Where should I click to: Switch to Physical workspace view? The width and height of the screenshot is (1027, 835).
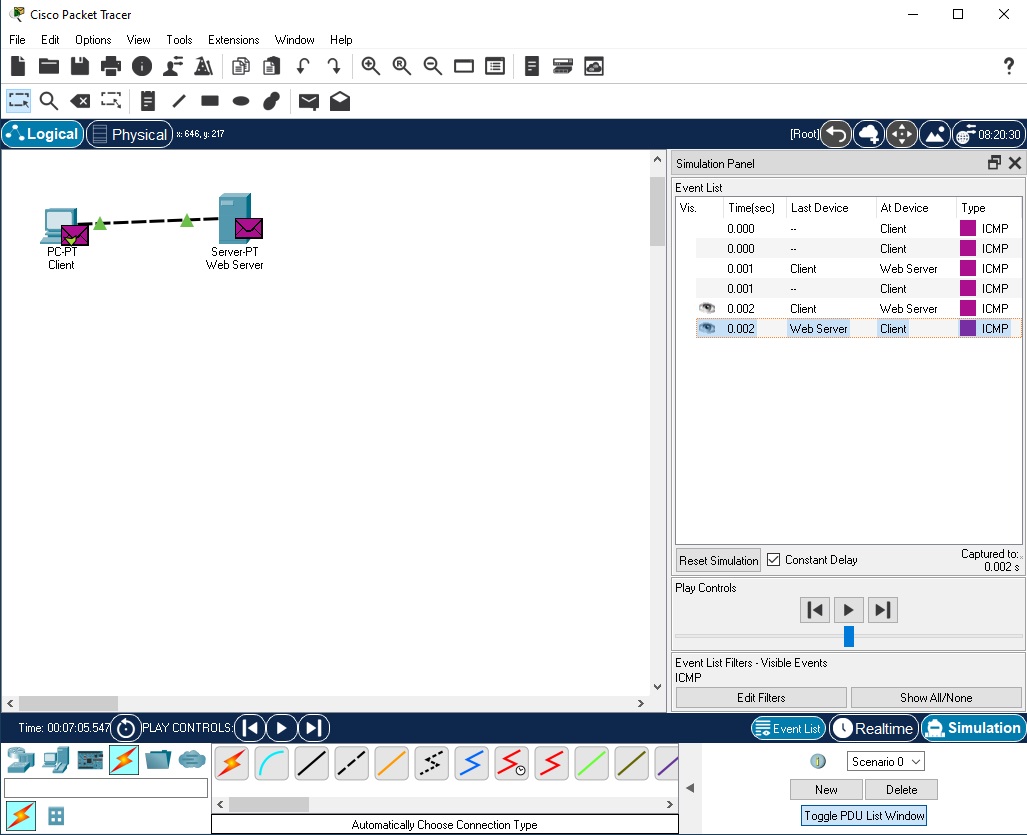(130, 134)
